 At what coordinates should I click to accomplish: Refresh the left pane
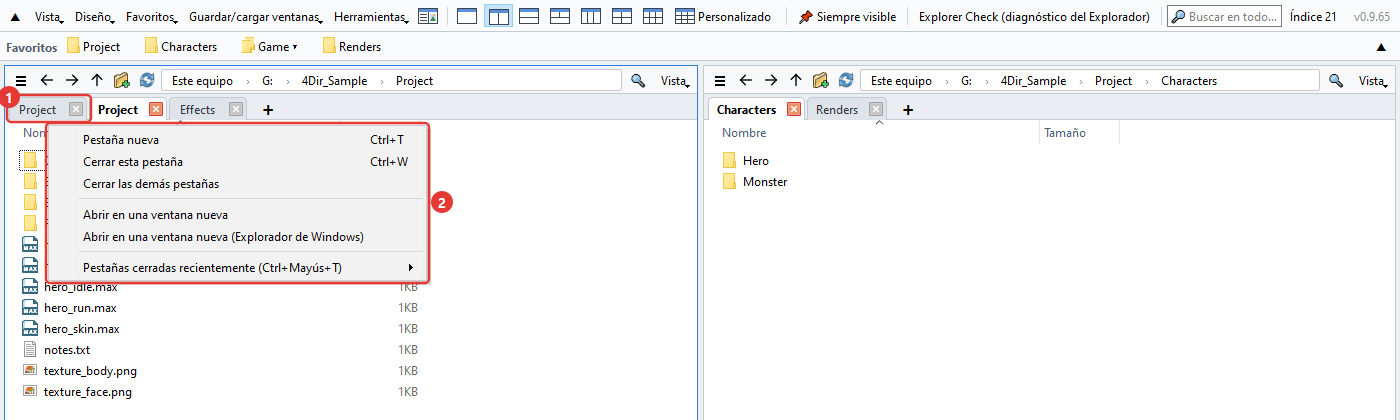click(147, 81)
